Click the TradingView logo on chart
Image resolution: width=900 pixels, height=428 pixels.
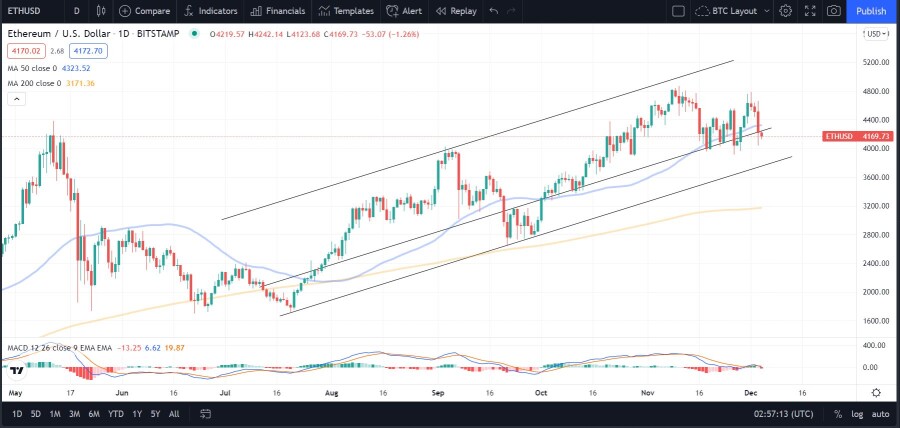(x=17, y=371)
